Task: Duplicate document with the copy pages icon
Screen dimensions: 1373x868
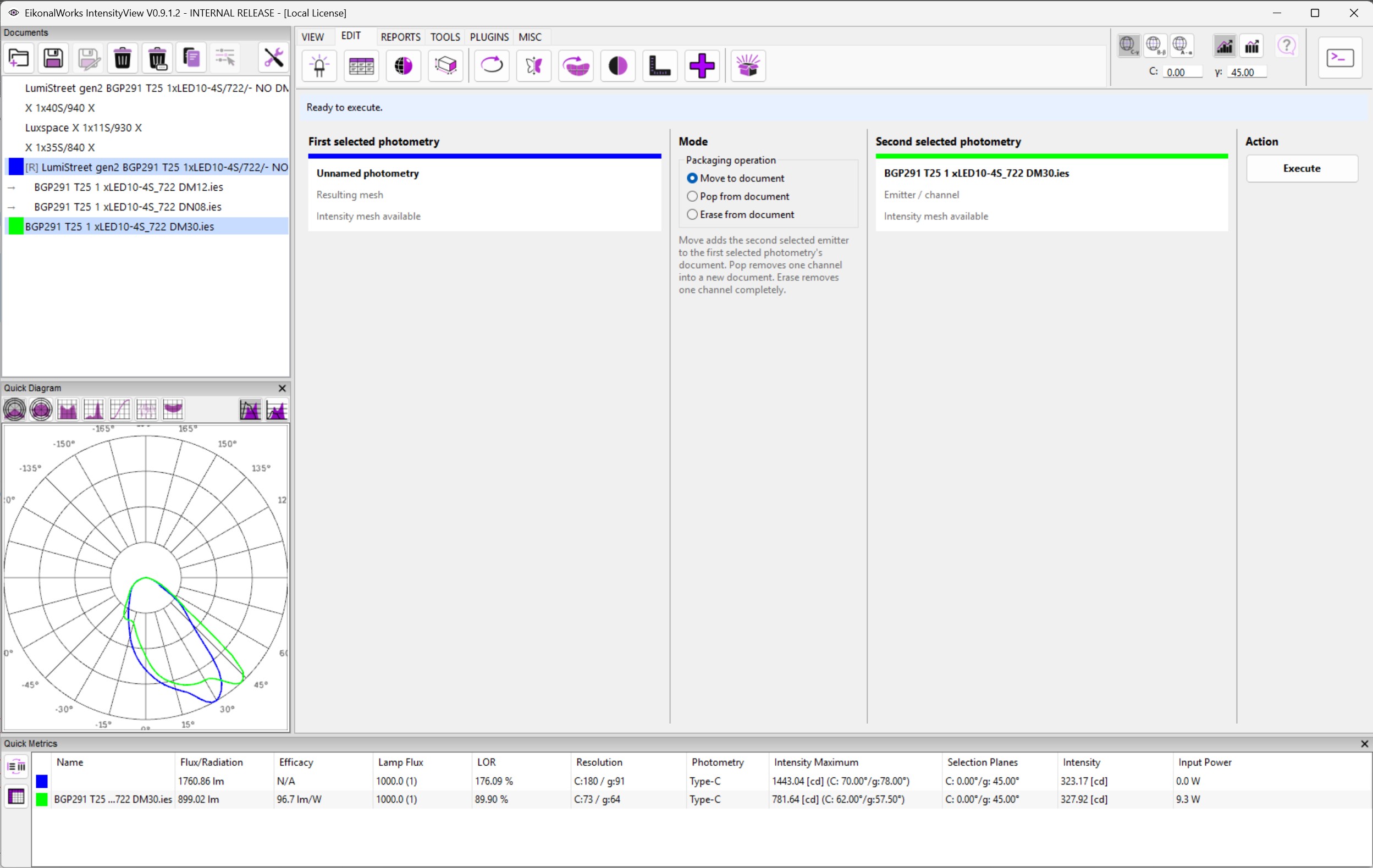Action: [x=191, y=58]
